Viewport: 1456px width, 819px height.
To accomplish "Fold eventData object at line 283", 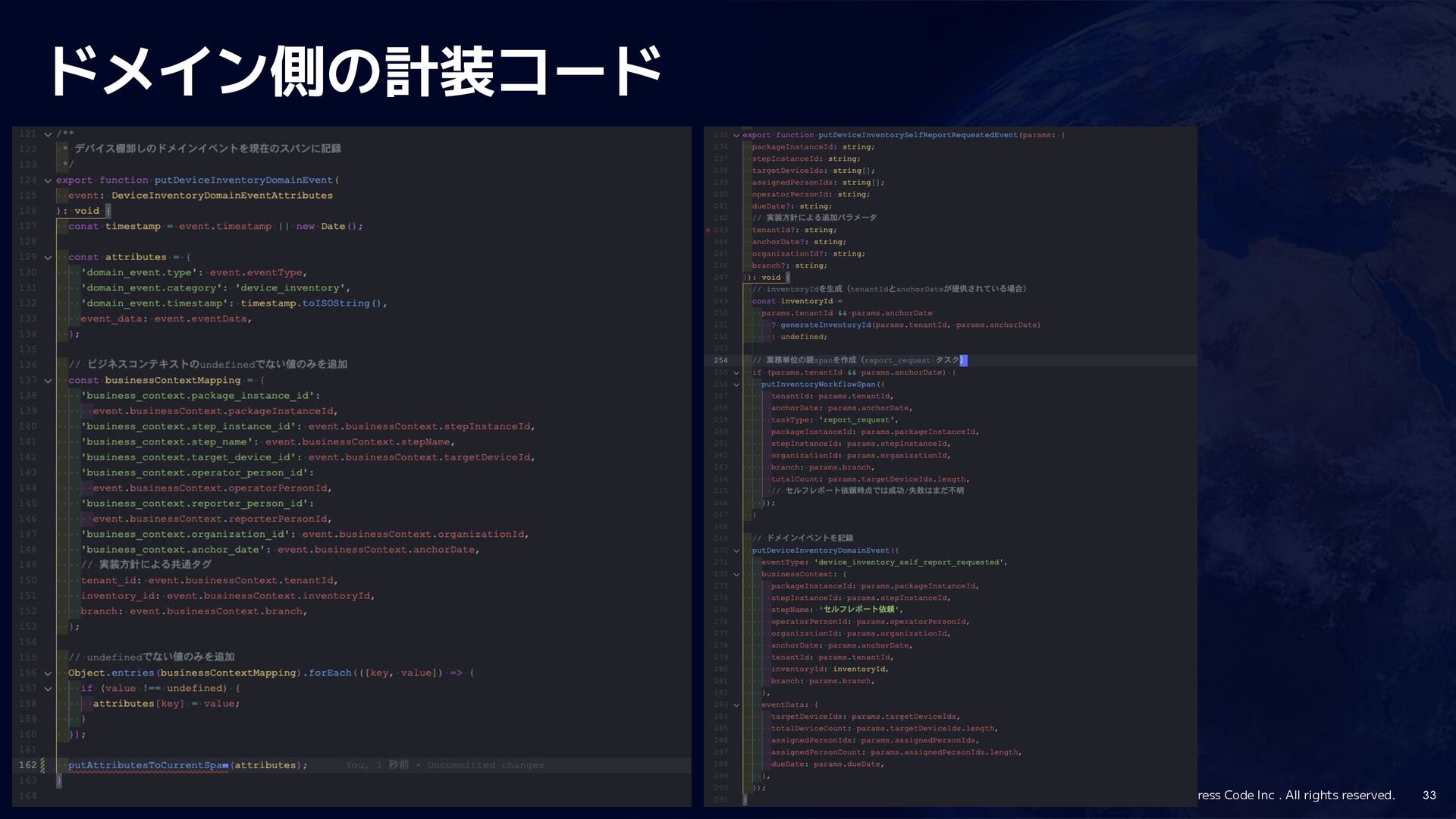I will [x=736, y=704].
